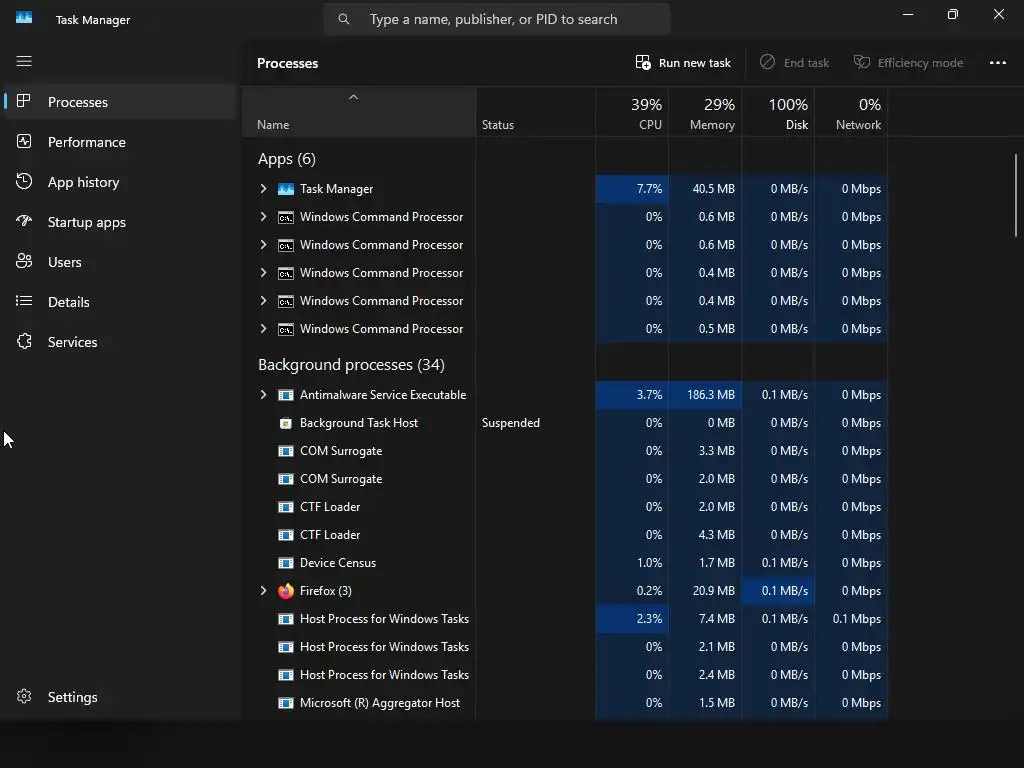The image size is (1024, 768).
Task: Open the App history page
Action: 120,182
